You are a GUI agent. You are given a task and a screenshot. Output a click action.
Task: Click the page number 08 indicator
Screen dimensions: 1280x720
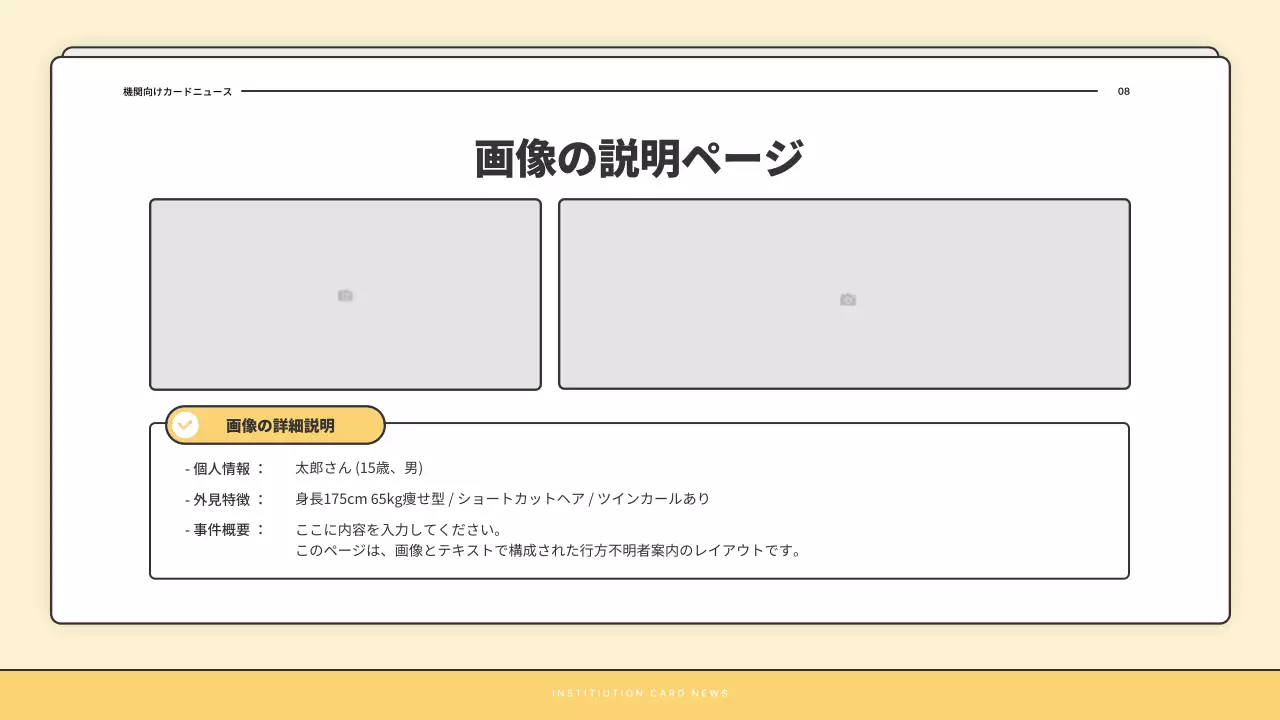tap(1122, 91)
